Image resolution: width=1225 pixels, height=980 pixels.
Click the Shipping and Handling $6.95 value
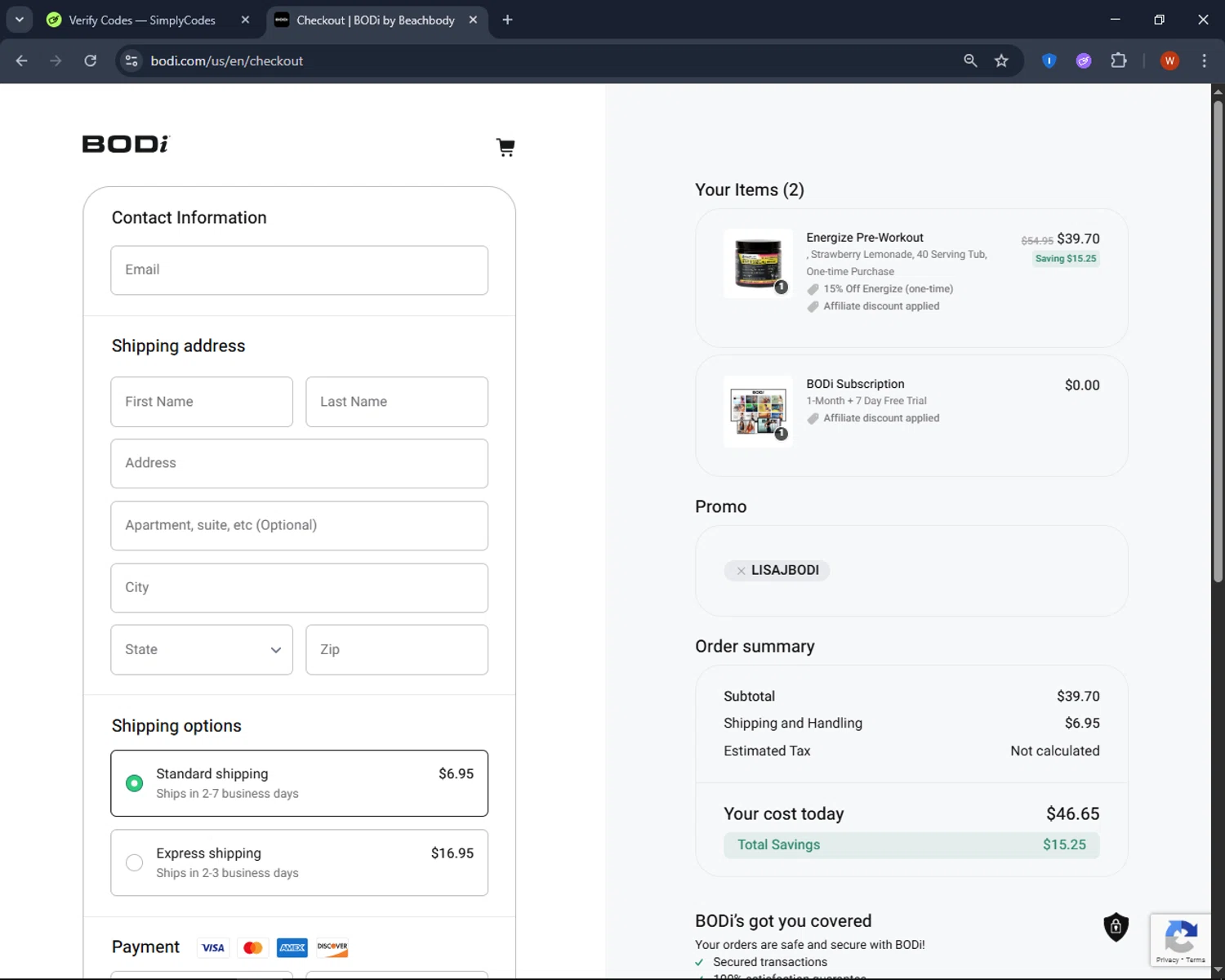click(1082, 724)
